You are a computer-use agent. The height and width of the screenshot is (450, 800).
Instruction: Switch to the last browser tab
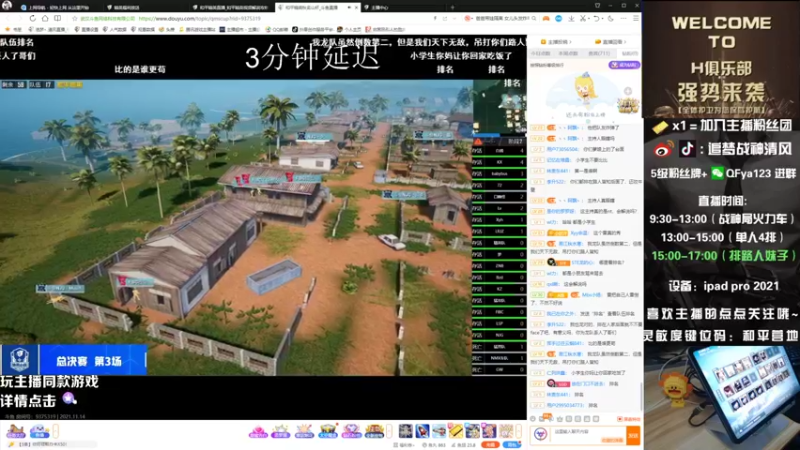tap(403, 7)
